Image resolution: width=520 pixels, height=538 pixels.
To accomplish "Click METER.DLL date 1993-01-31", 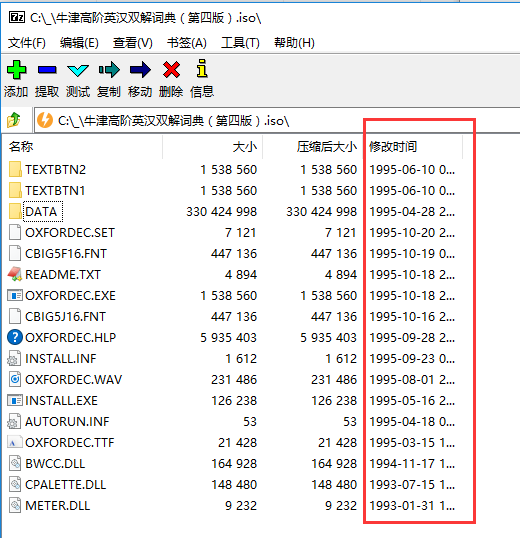I will point(412,505).
